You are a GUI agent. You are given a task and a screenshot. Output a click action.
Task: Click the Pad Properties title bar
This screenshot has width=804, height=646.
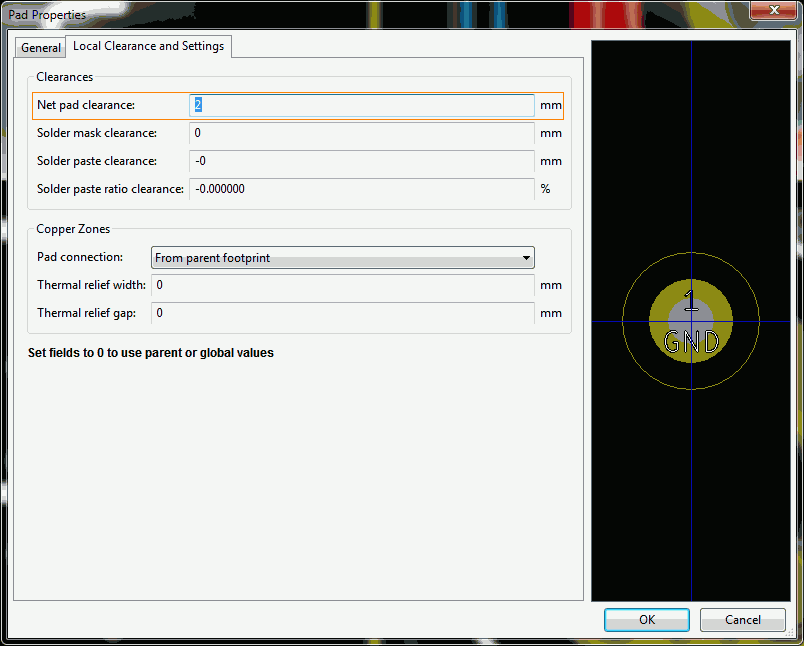tap(300, 14)
